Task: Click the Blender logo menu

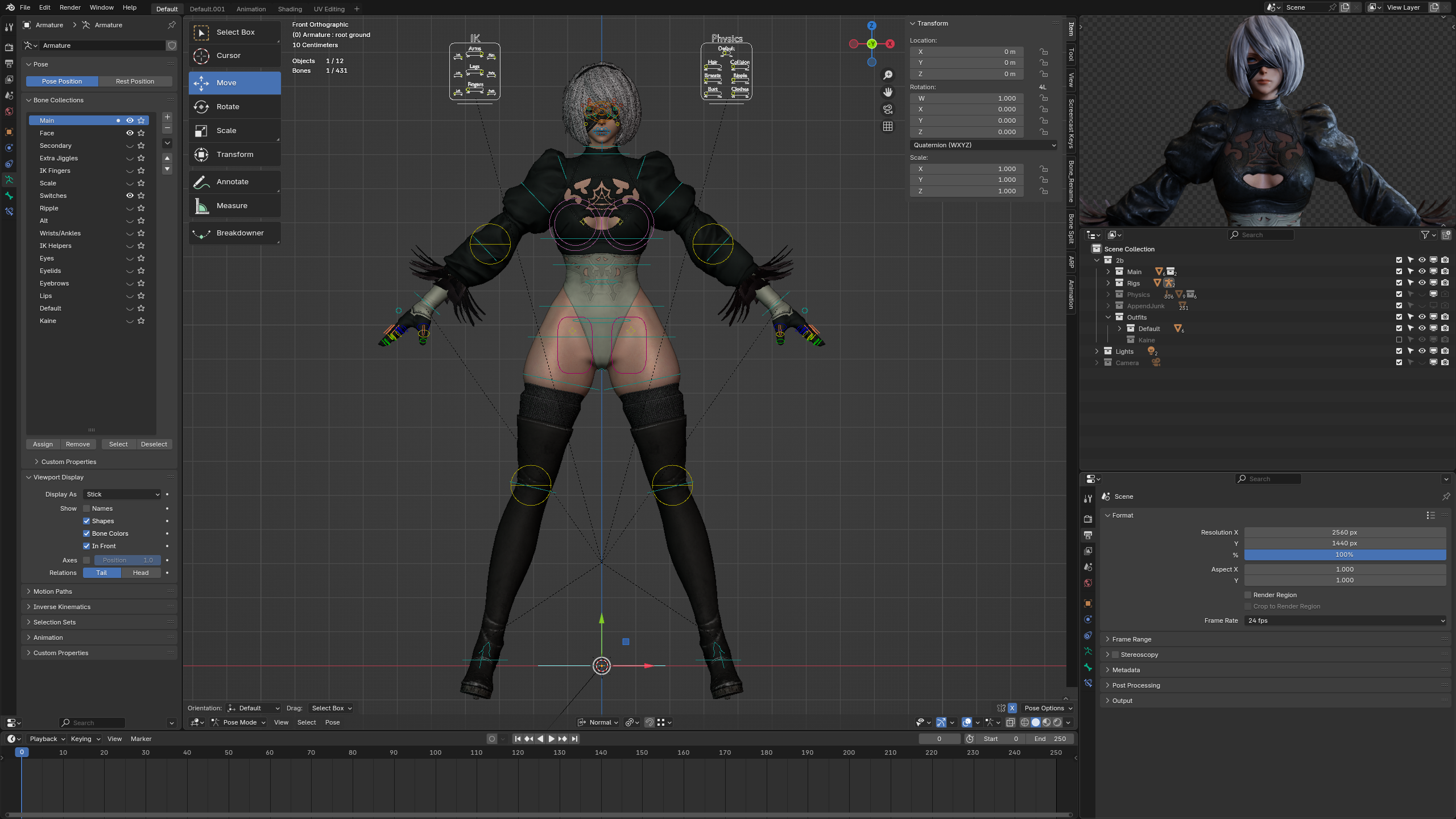Action: pyautogui.click(x=10, y=7)
